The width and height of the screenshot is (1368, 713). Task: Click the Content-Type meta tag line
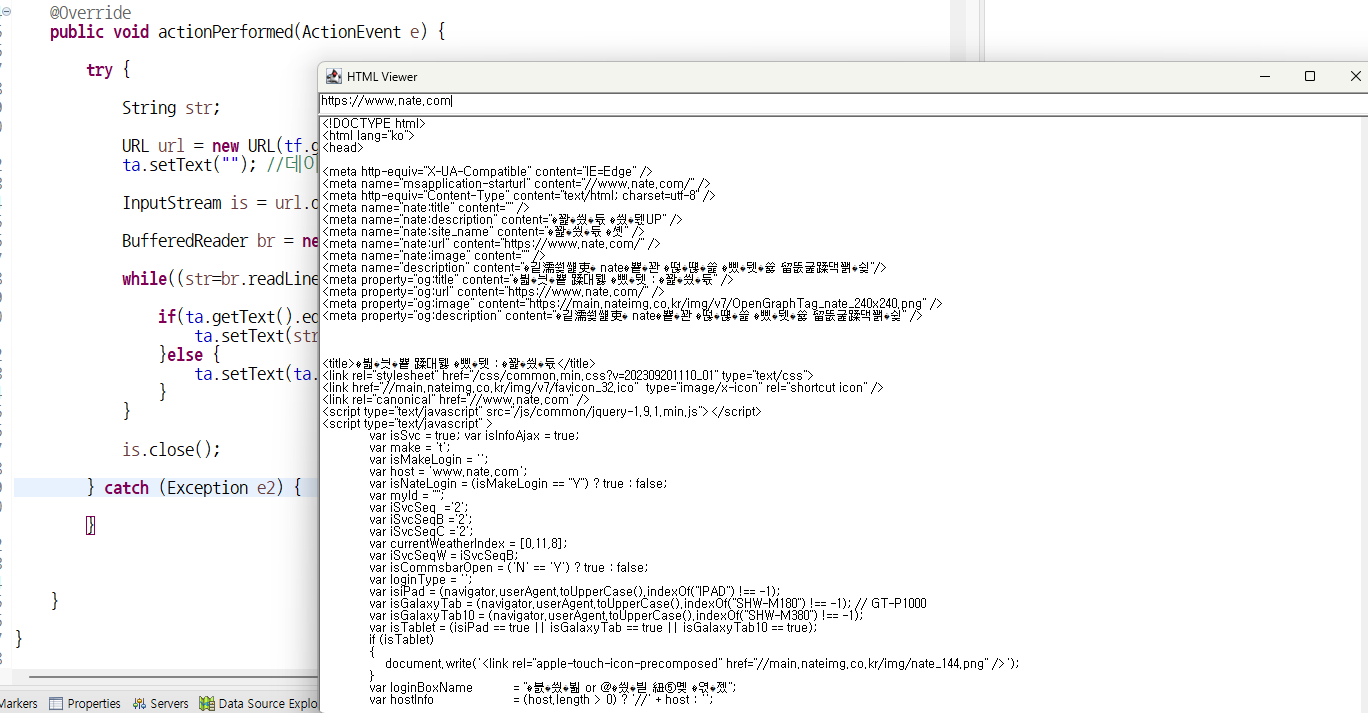(519, 195)
